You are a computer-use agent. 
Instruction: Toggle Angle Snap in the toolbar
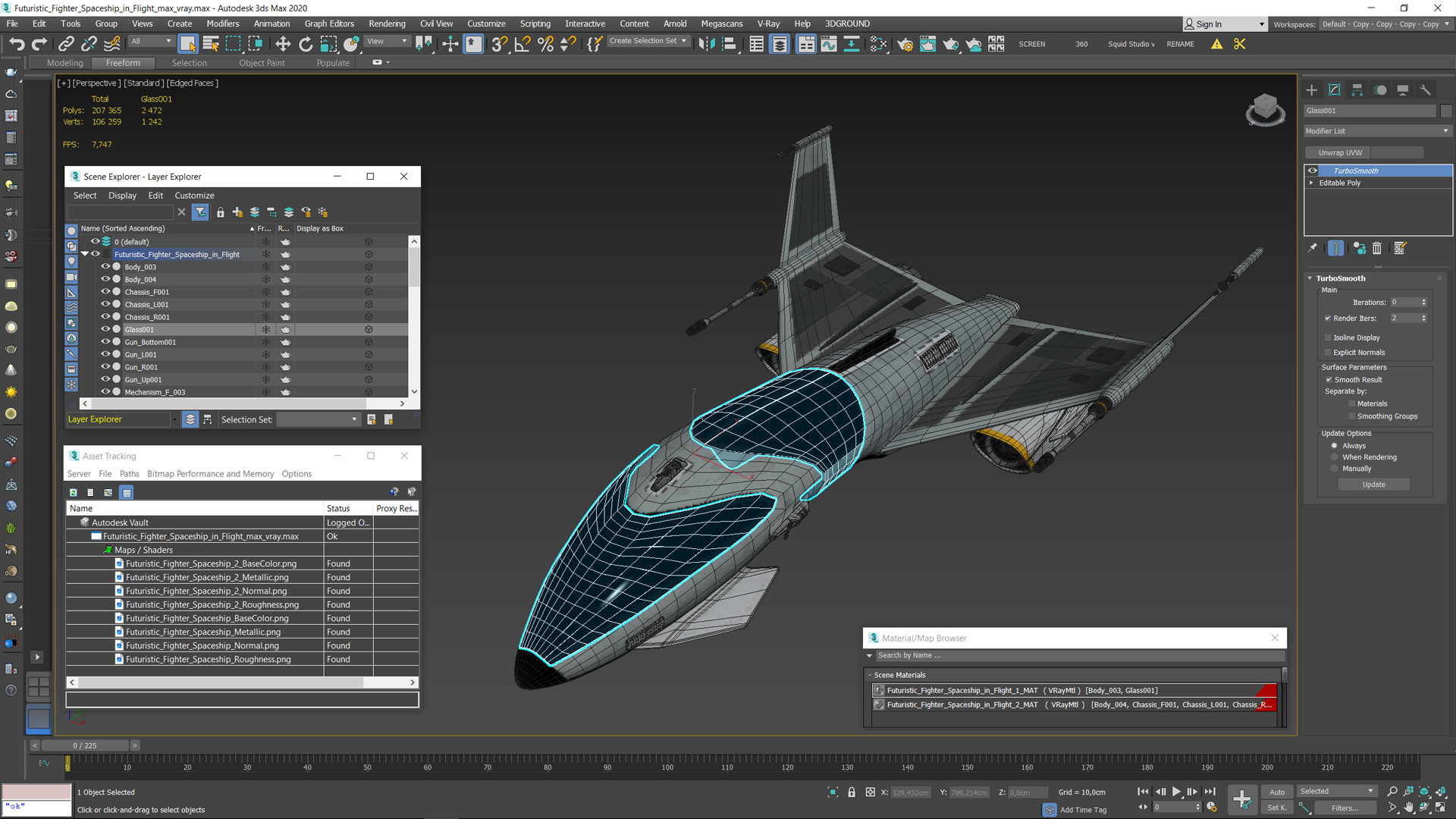point(522,44)
